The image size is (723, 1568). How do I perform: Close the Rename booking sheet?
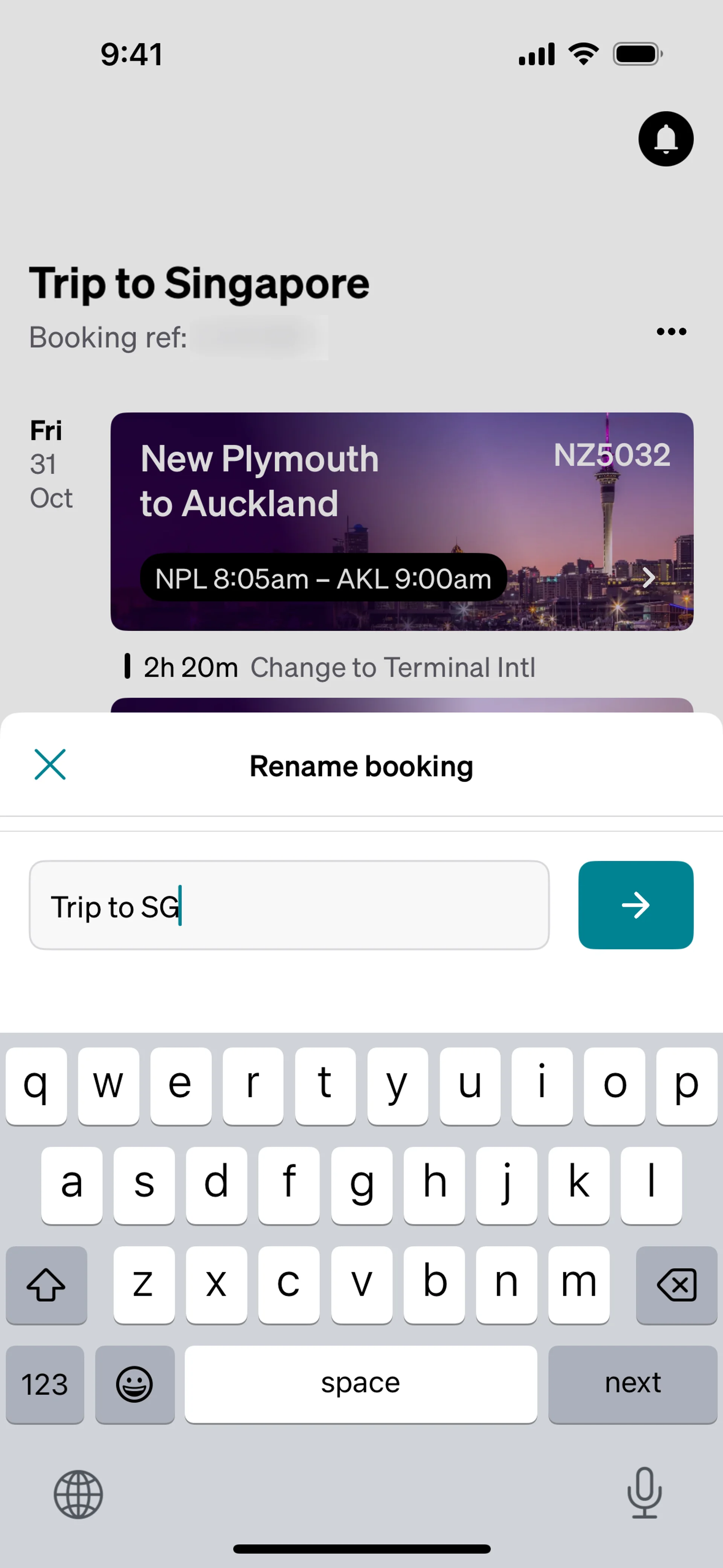(x=50, y=764)
